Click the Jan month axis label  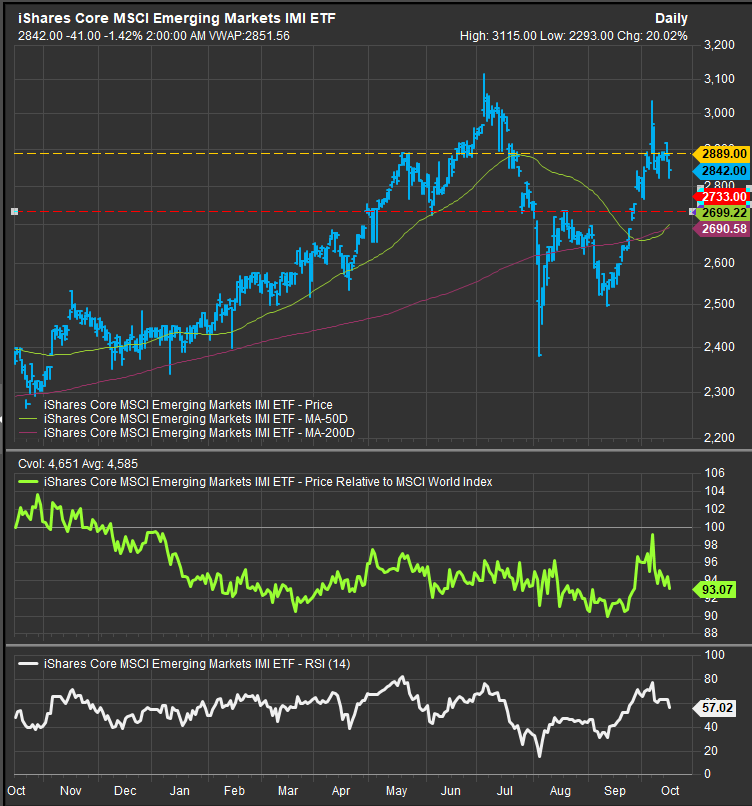179,791
